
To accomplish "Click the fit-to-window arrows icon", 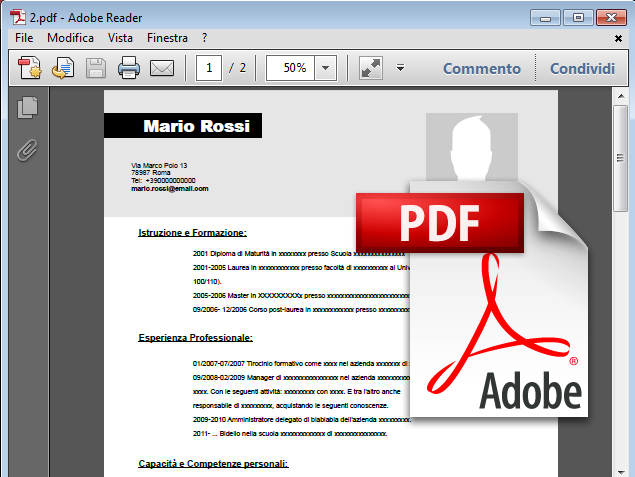I will pos(371,68).
